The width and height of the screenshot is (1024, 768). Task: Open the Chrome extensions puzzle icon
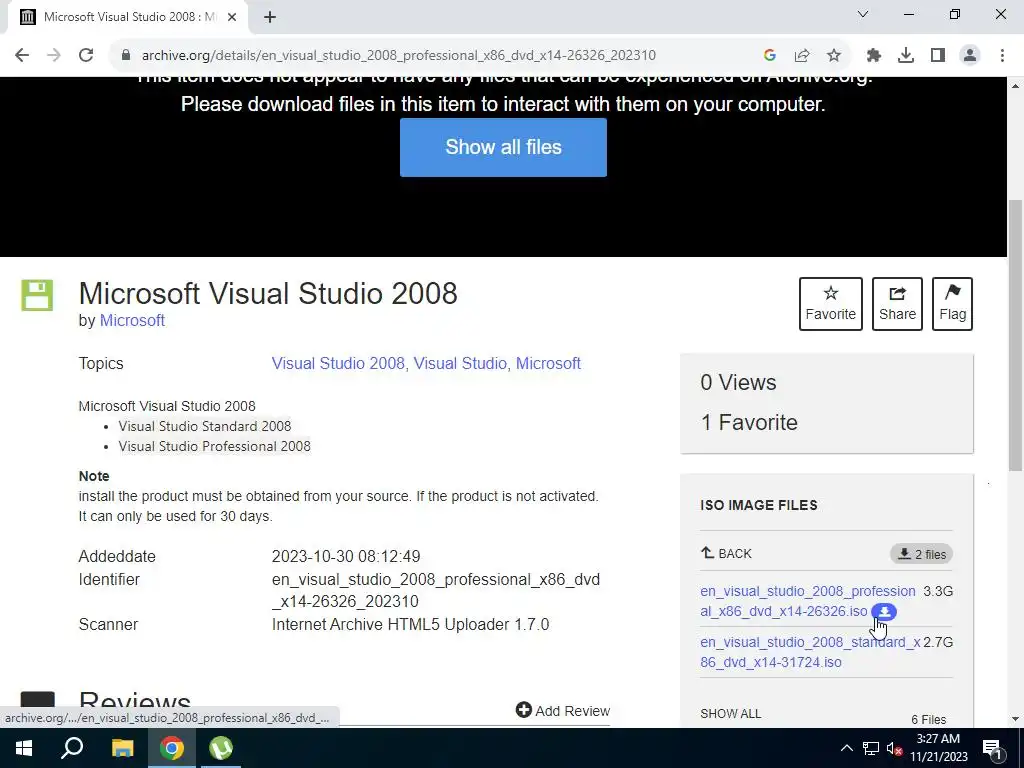coord(874,55)
